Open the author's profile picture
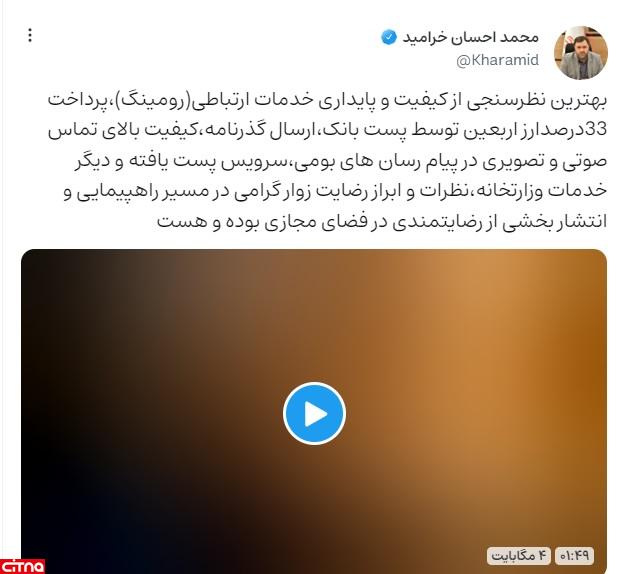 click(581, 53)
